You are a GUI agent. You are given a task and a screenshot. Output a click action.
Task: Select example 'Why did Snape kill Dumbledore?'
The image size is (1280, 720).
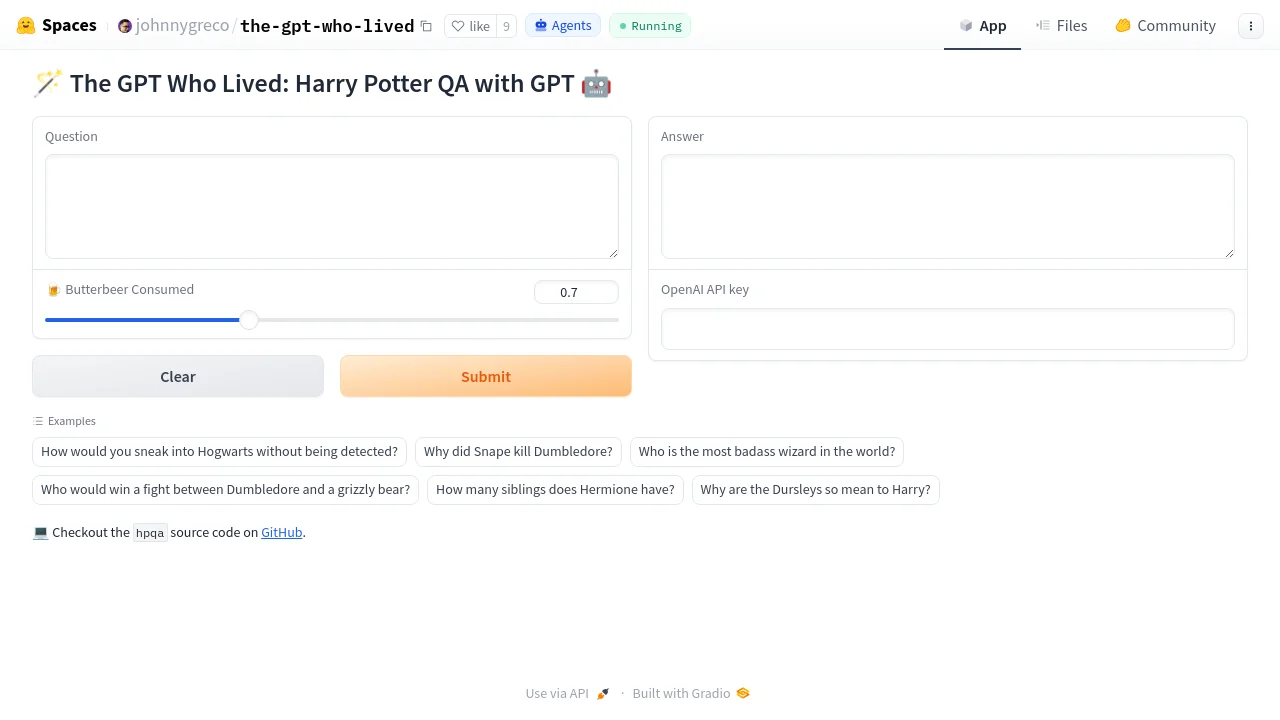(x=518, y=452)
